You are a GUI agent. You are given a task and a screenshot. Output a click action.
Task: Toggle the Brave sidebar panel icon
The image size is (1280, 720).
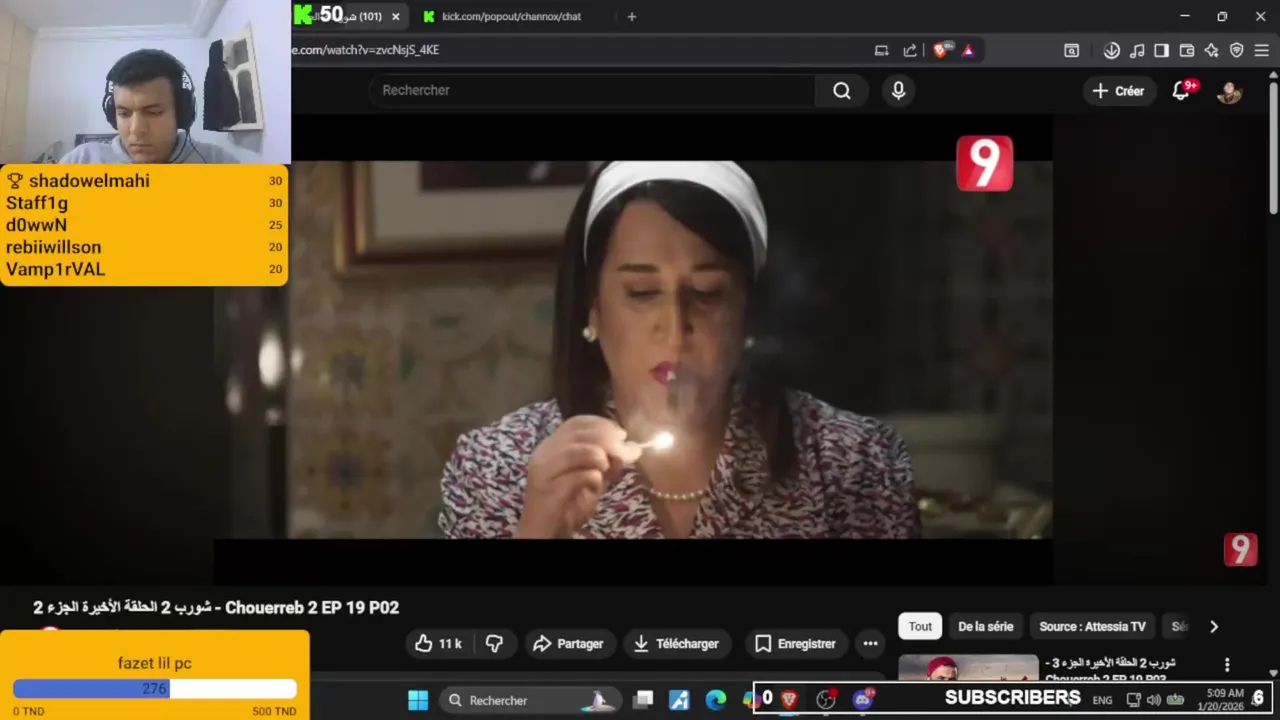[1161, 50]
